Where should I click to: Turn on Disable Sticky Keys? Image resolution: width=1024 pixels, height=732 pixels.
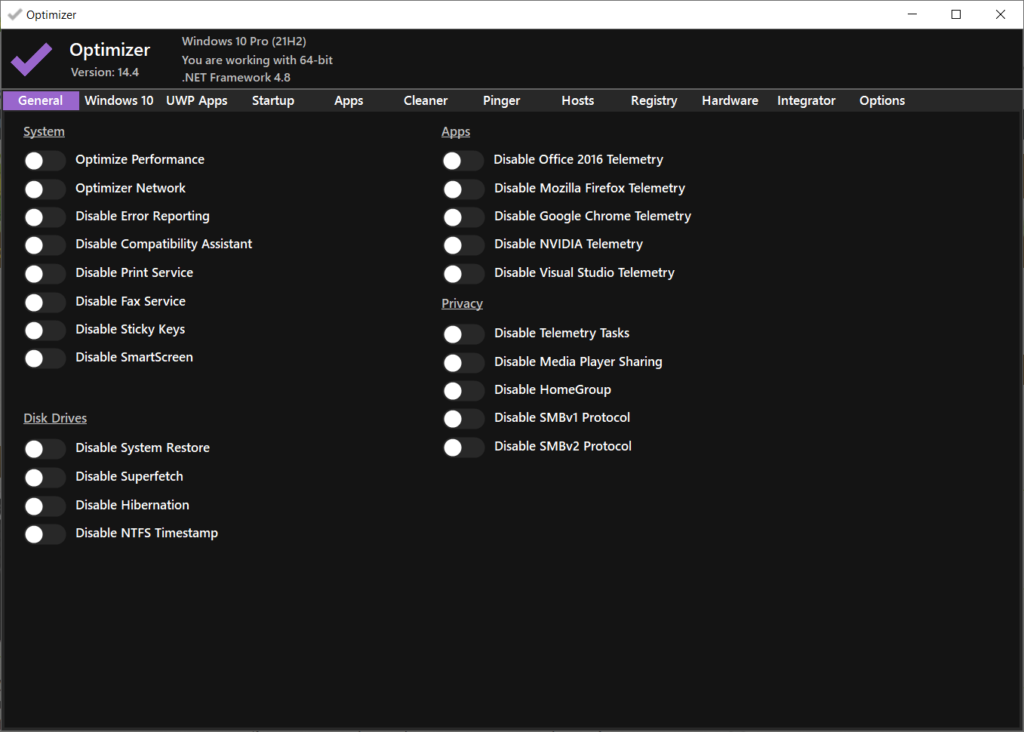(44, 330)
